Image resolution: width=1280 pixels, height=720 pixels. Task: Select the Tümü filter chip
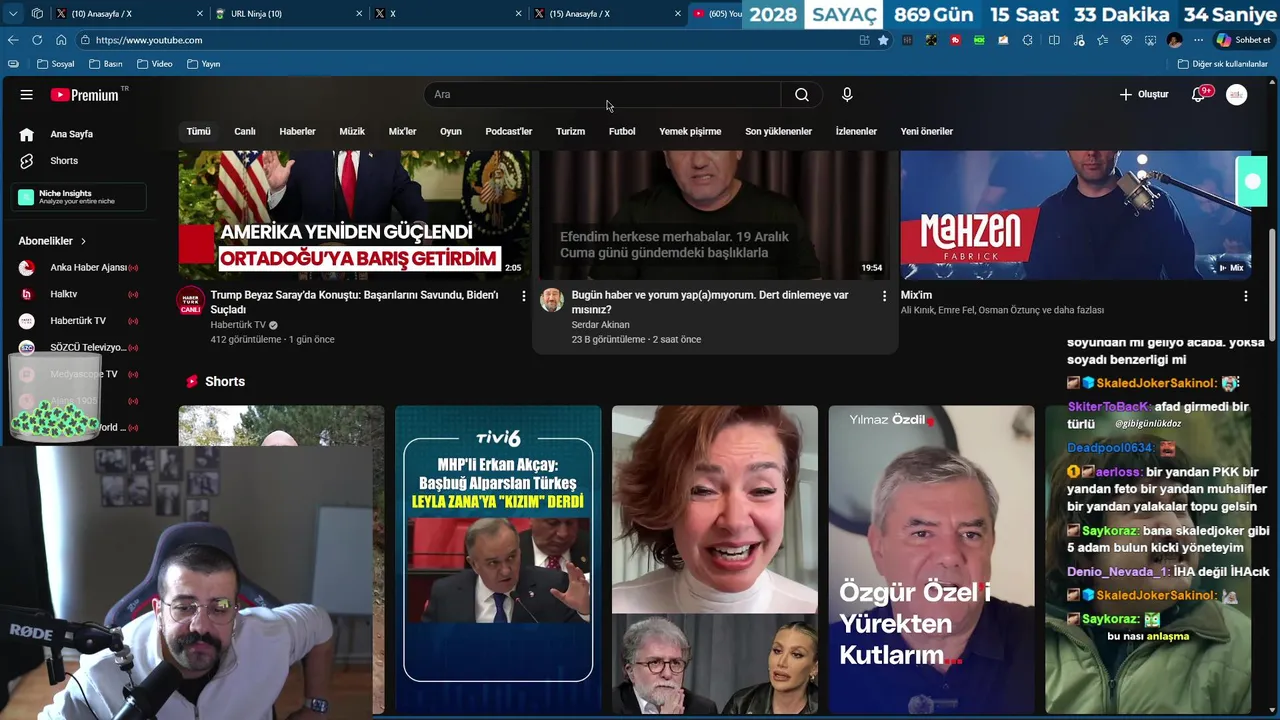point(198,131)
